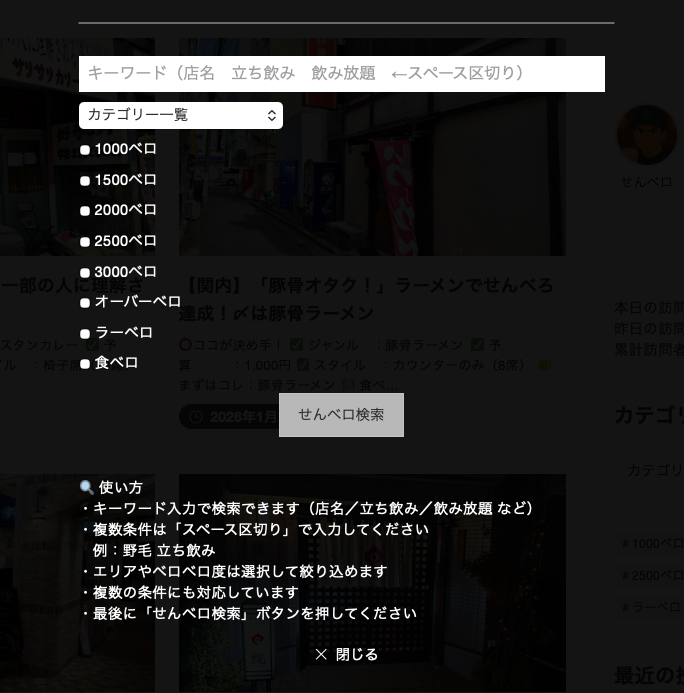
Task: Open the 豚骨オタク ramen article title
Action: [366, 299]
